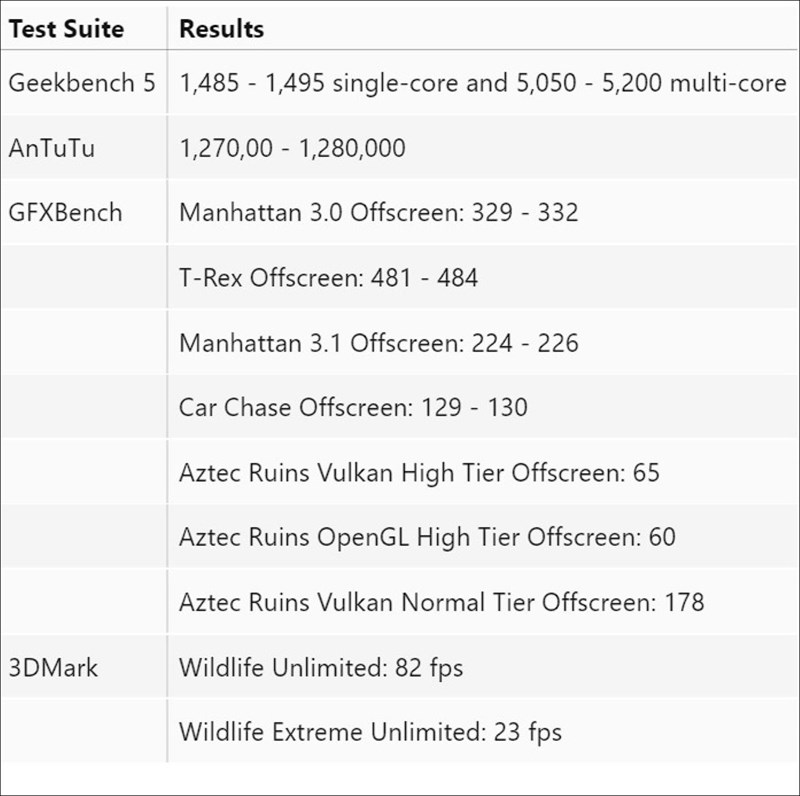Select the 3DMark test suite cell
The width and height of the screenshot is (800, 796).
click(53, 667)
